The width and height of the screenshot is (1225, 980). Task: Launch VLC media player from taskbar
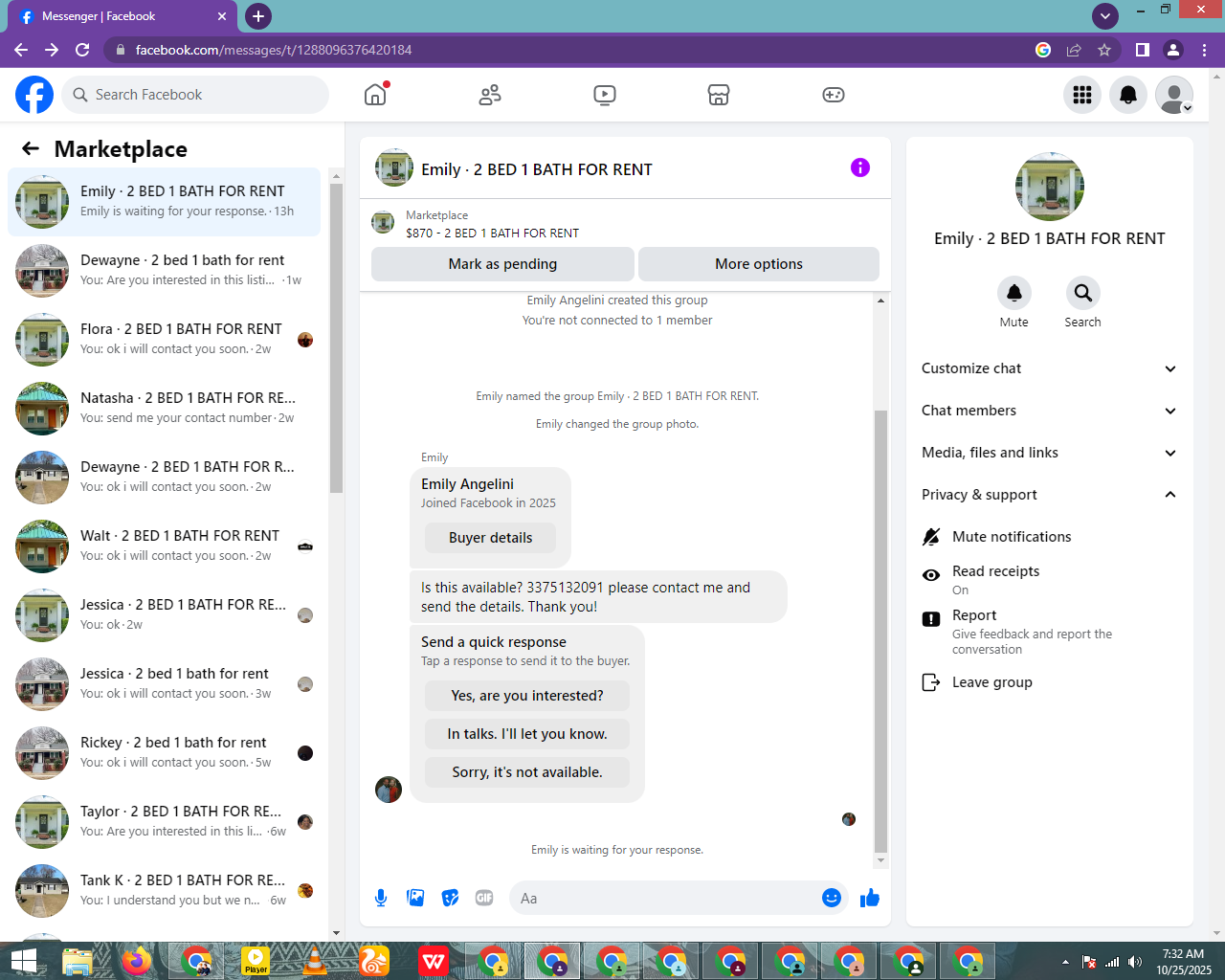tap(315, 961)
